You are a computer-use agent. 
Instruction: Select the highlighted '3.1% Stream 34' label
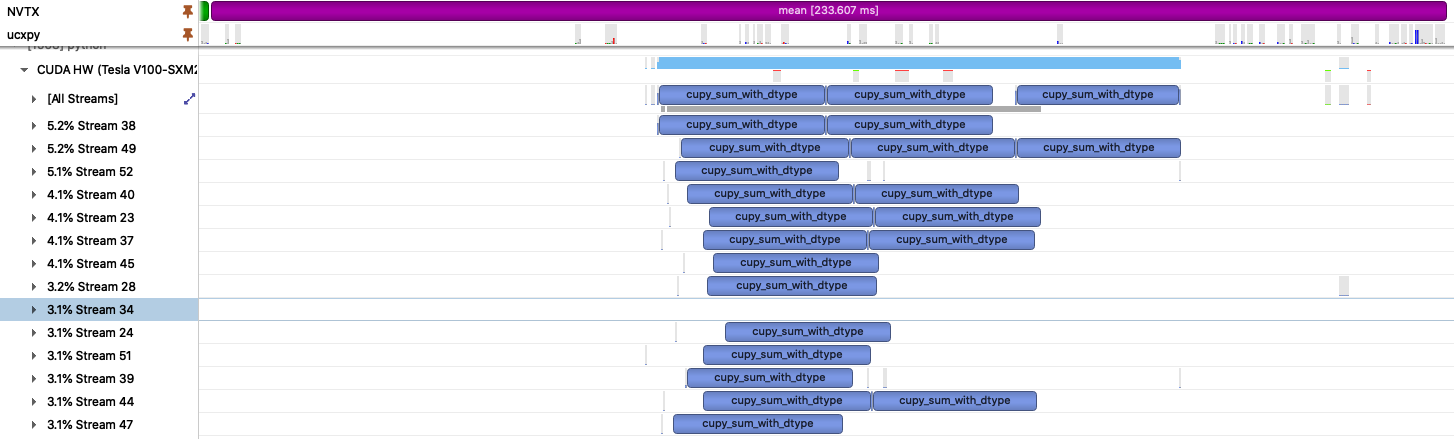coord(90,310)
